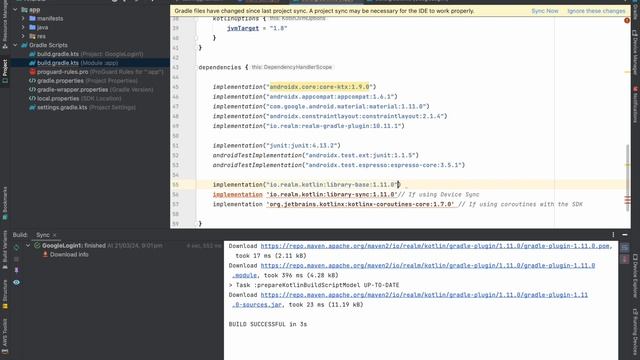The height and width of the screenshot is (360, 640).
Task: Click the soft-wrap icon in build output
Action: click(625, 248)
